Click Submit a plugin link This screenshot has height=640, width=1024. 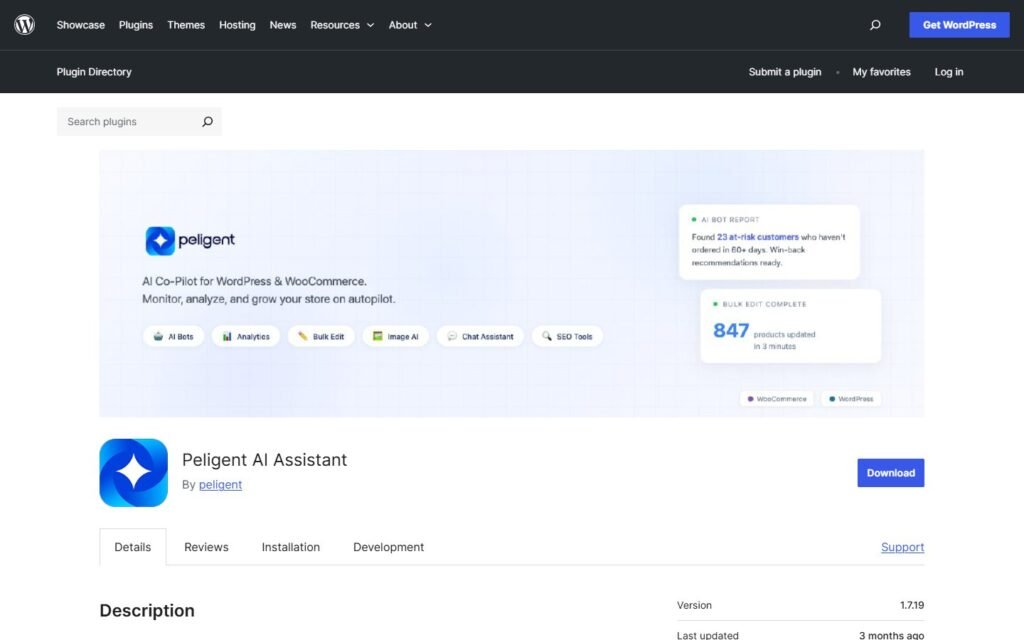click(x=785, y=72)
